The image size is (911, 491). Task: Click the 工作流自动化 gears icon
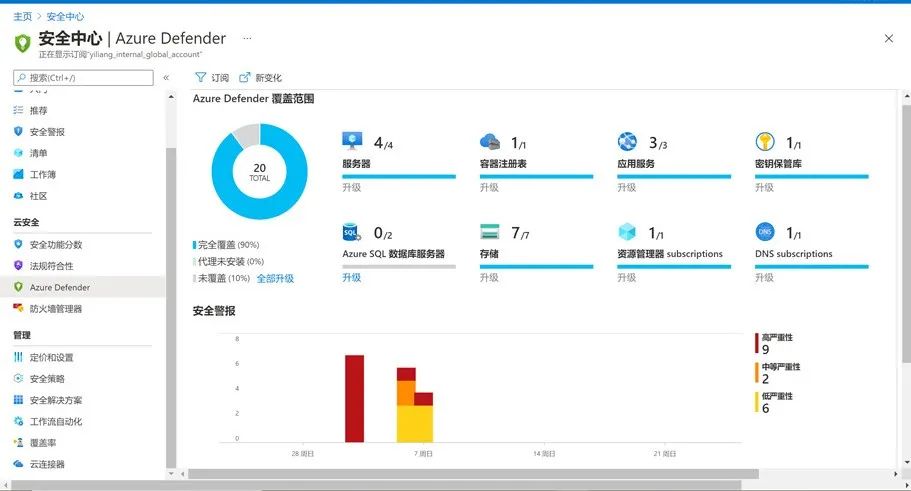[x=19, y=421]
